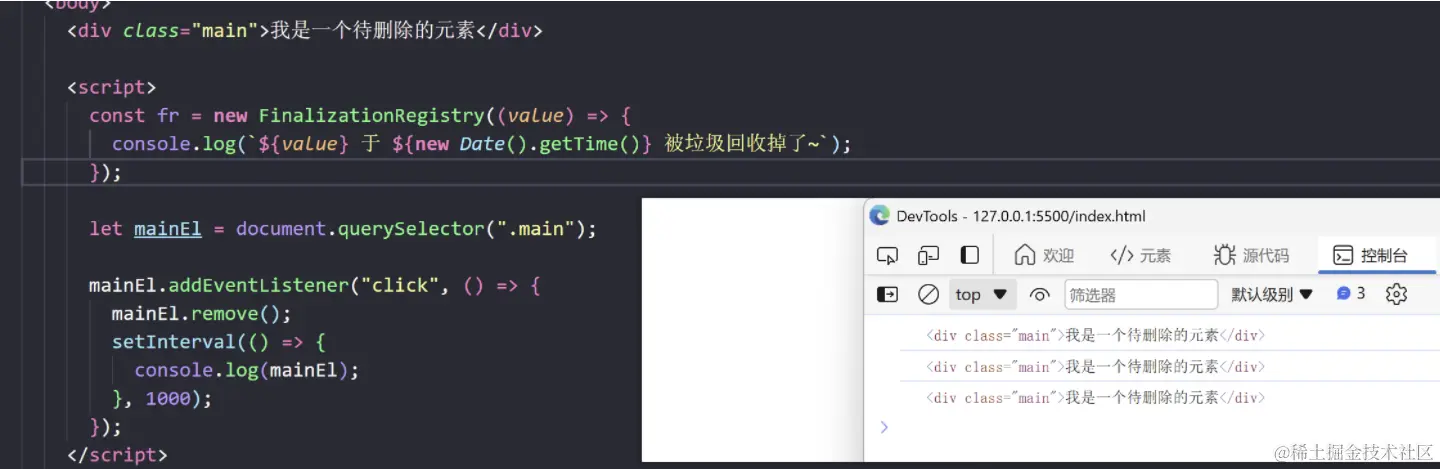
Task: Click querySelector in the editor
Action: coord(410,229)
